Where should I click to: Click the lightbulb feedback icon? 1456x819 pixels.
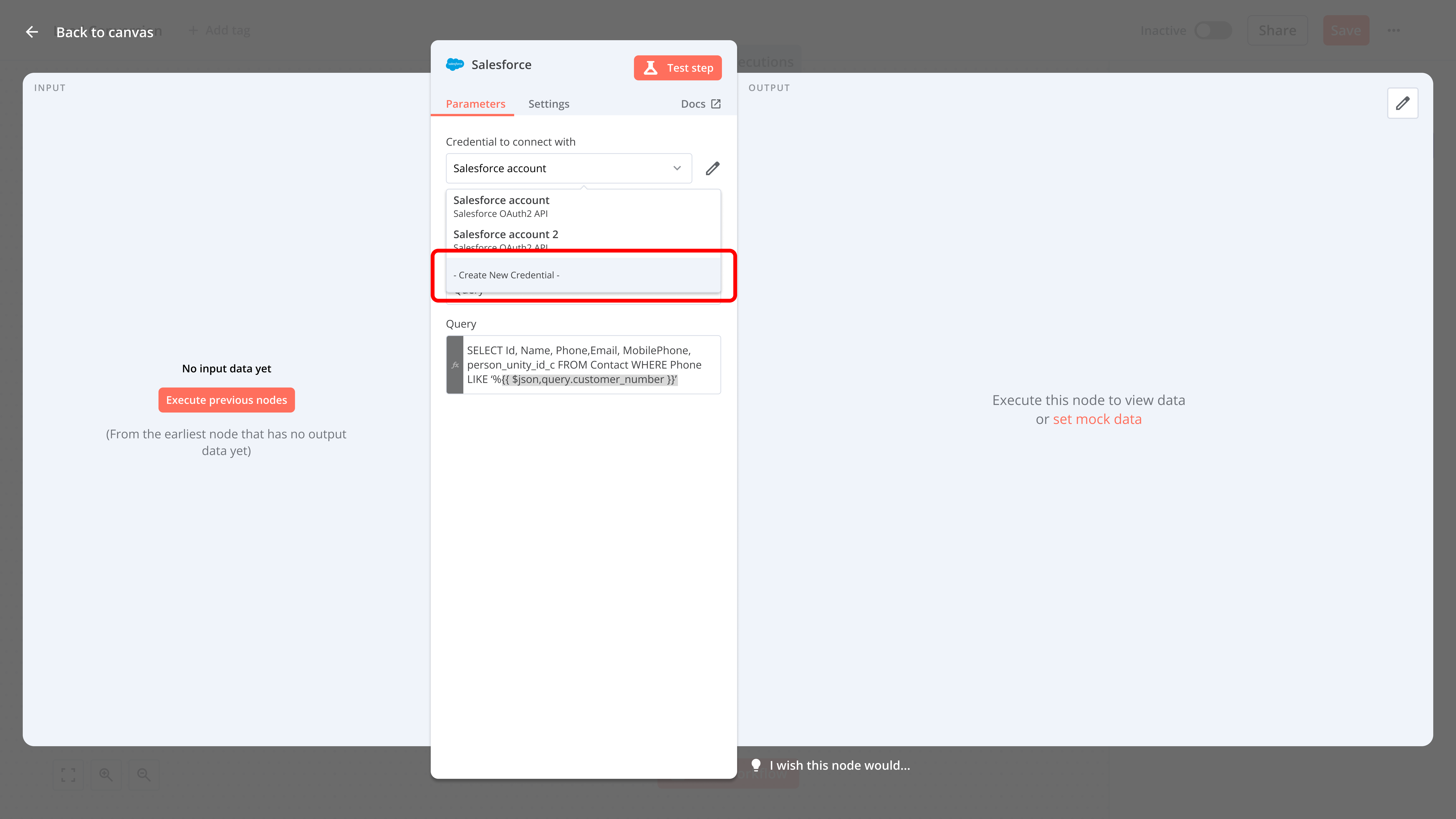[x=756, y=765]
